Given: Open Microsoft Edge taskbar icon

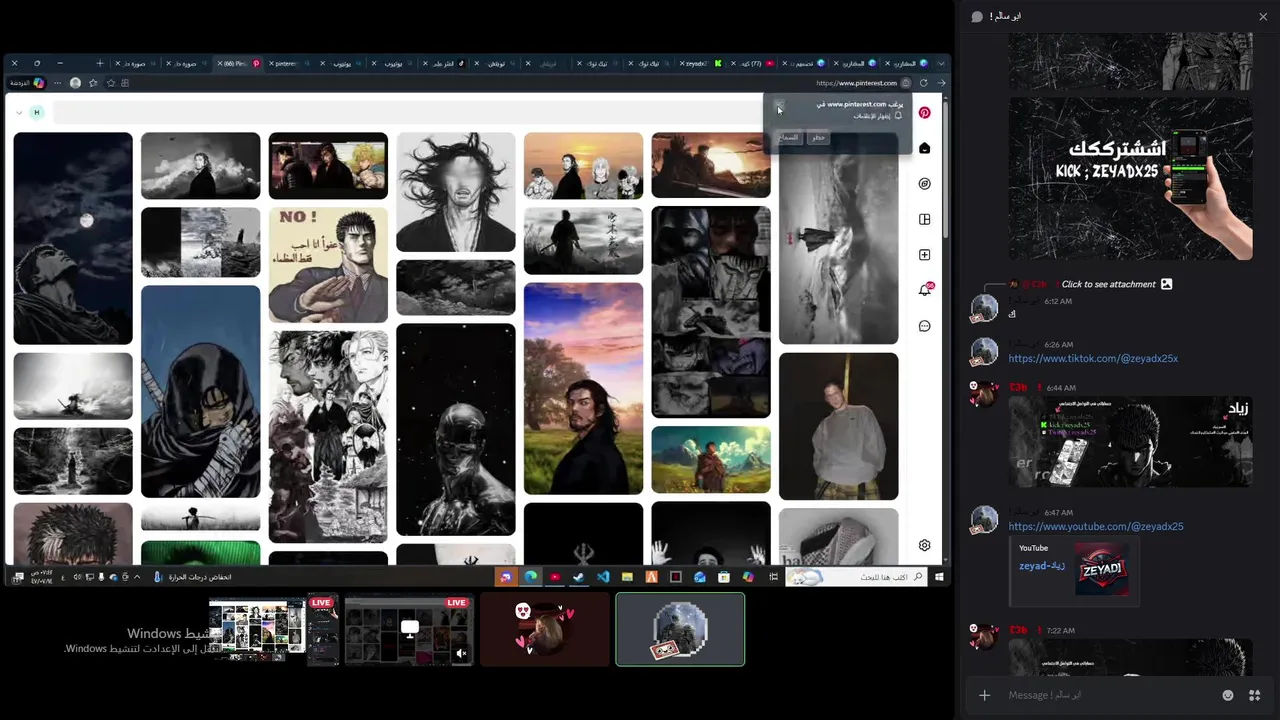Looking at the screenshot, I should (x=530, y=577).
